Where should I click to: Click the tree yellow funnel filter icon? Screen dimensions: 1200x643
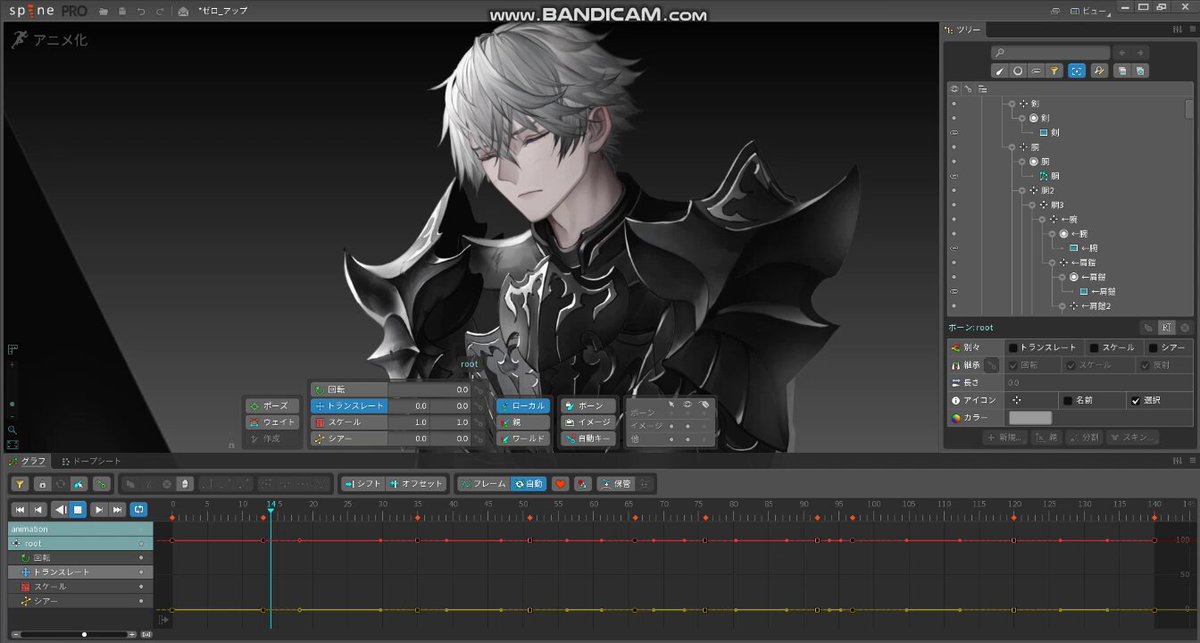(1053, 71)
